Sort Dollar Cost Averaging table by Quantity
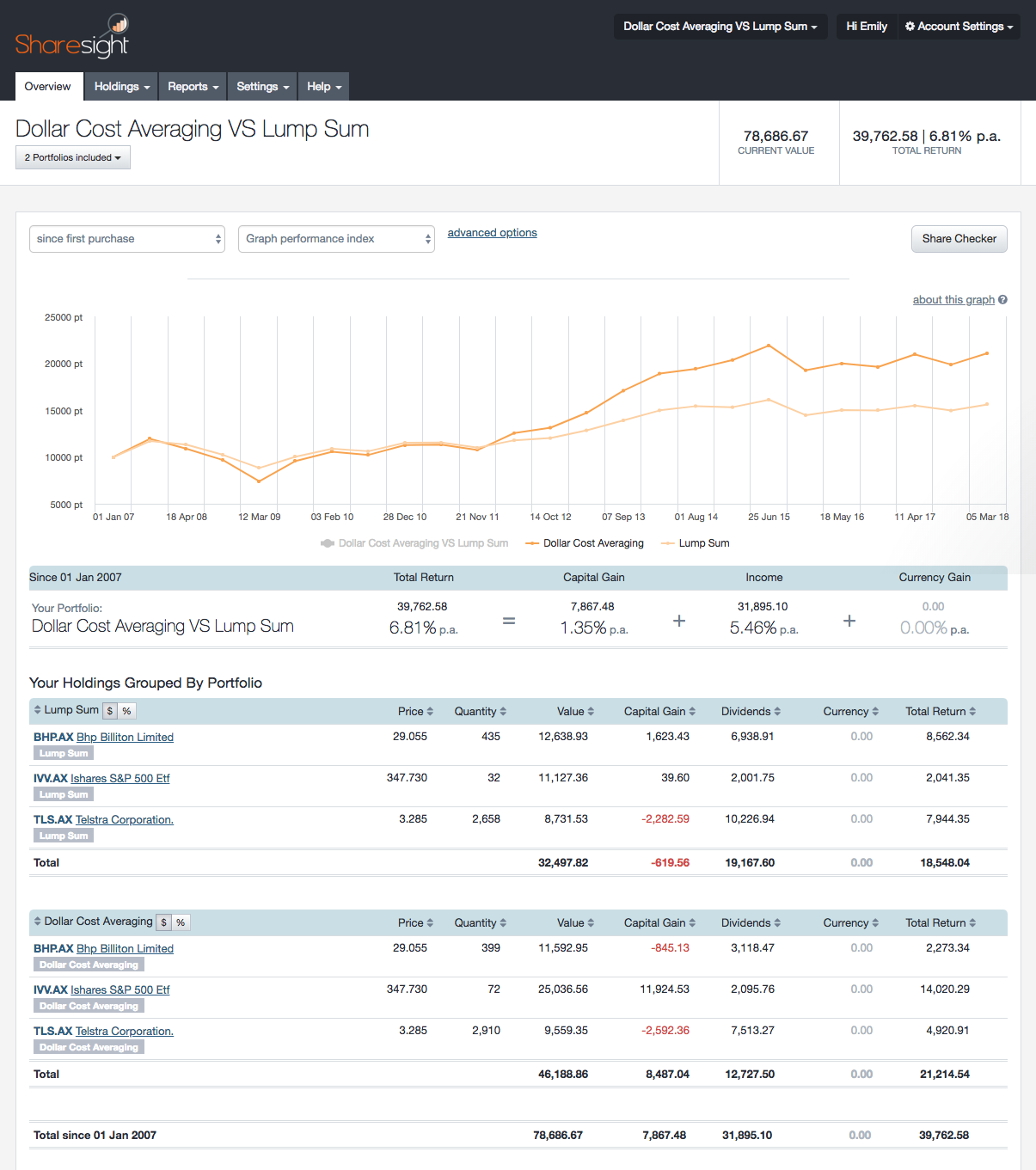 [480, 922]
